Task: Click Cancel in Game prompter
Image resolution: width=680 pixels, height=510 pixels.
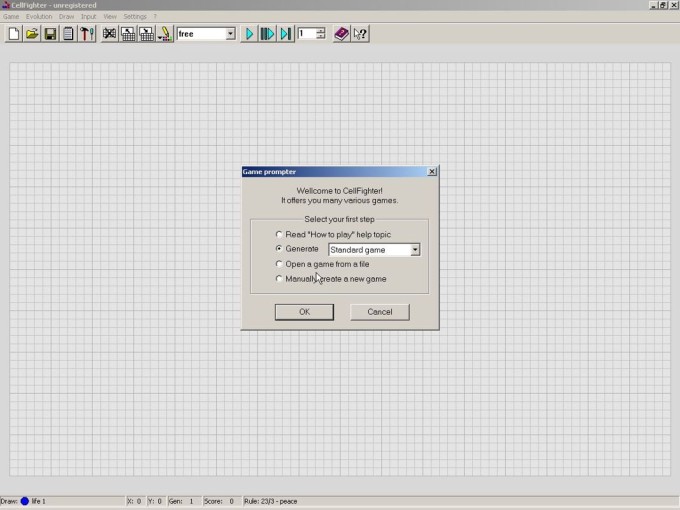Action: (x=379, y=312)
